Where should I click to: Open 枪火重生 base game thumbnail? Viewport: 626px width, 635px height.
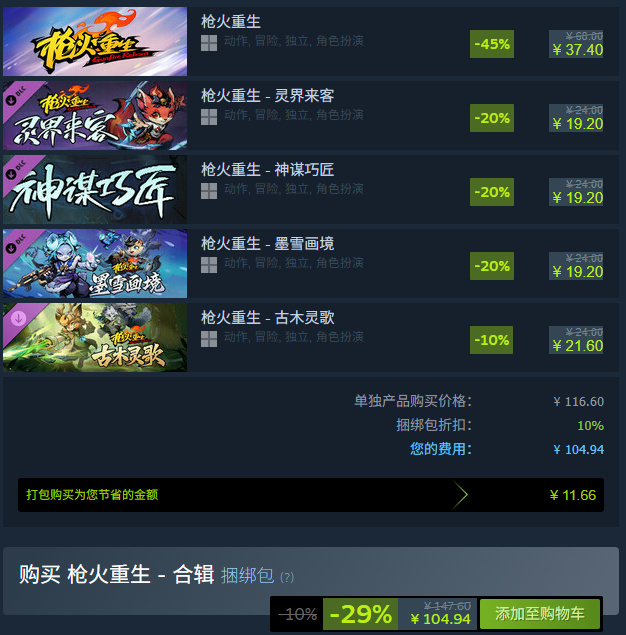click(x=95, y=41)
